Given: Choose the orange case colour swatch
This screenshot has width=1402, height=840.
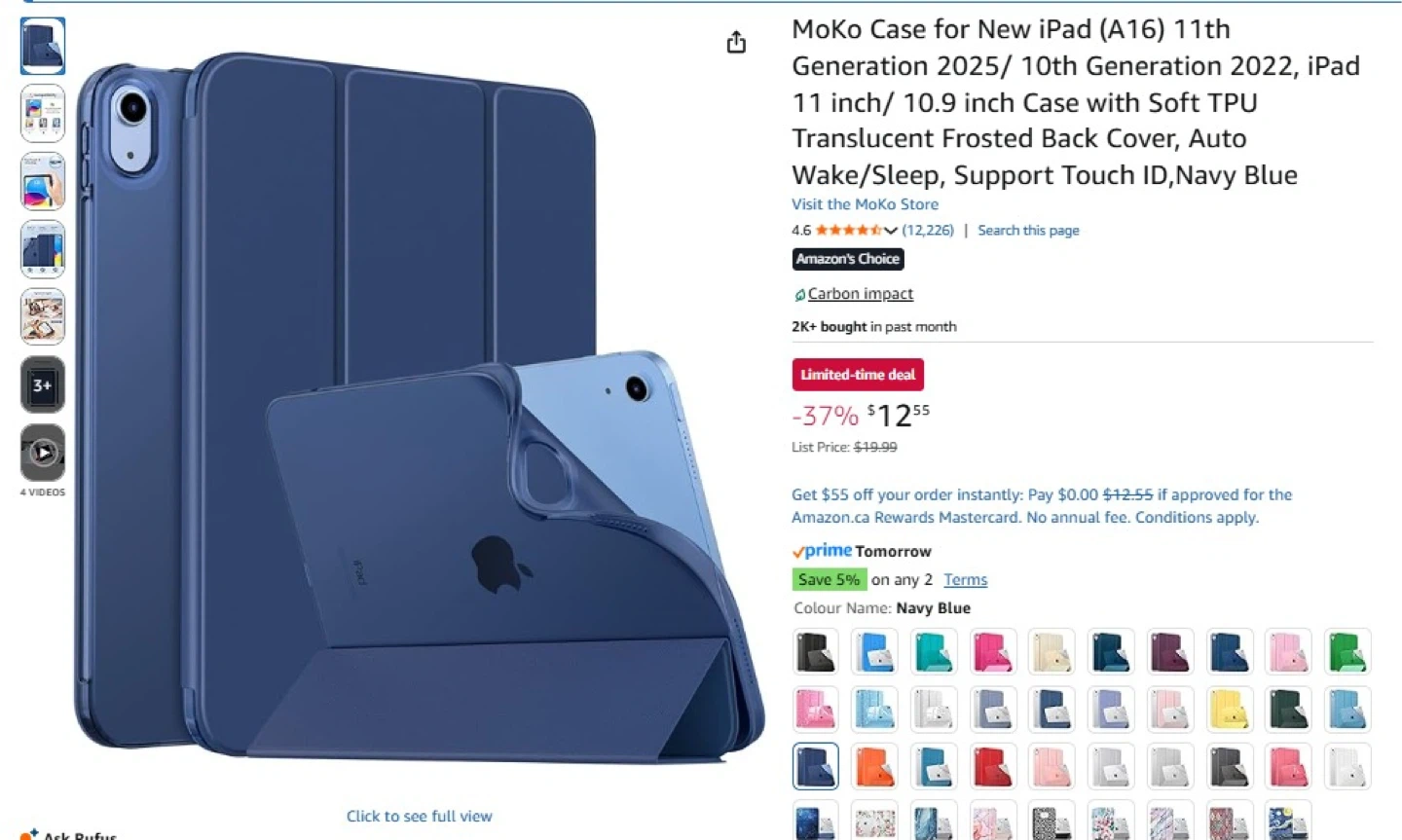Looking at the screenshot, I should click(x=874, y=766).
